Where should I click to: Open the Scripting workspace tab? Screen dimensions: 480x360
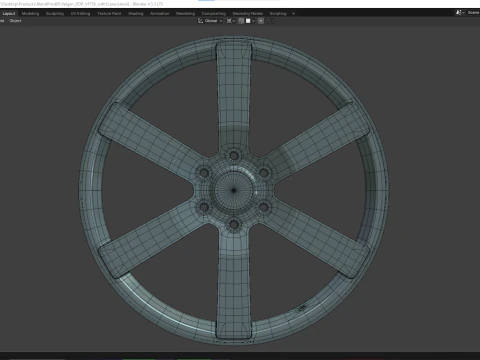pos(278,14)
